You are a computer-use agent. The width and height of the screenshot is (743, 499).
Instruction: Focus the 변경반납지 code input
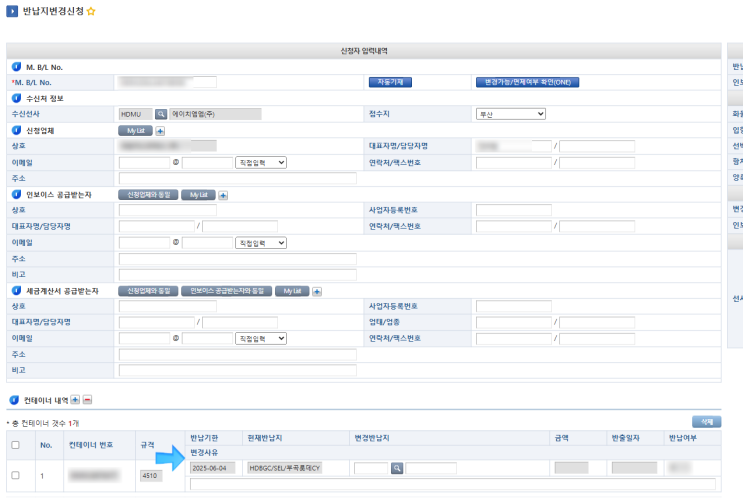[x=371, y=468]
